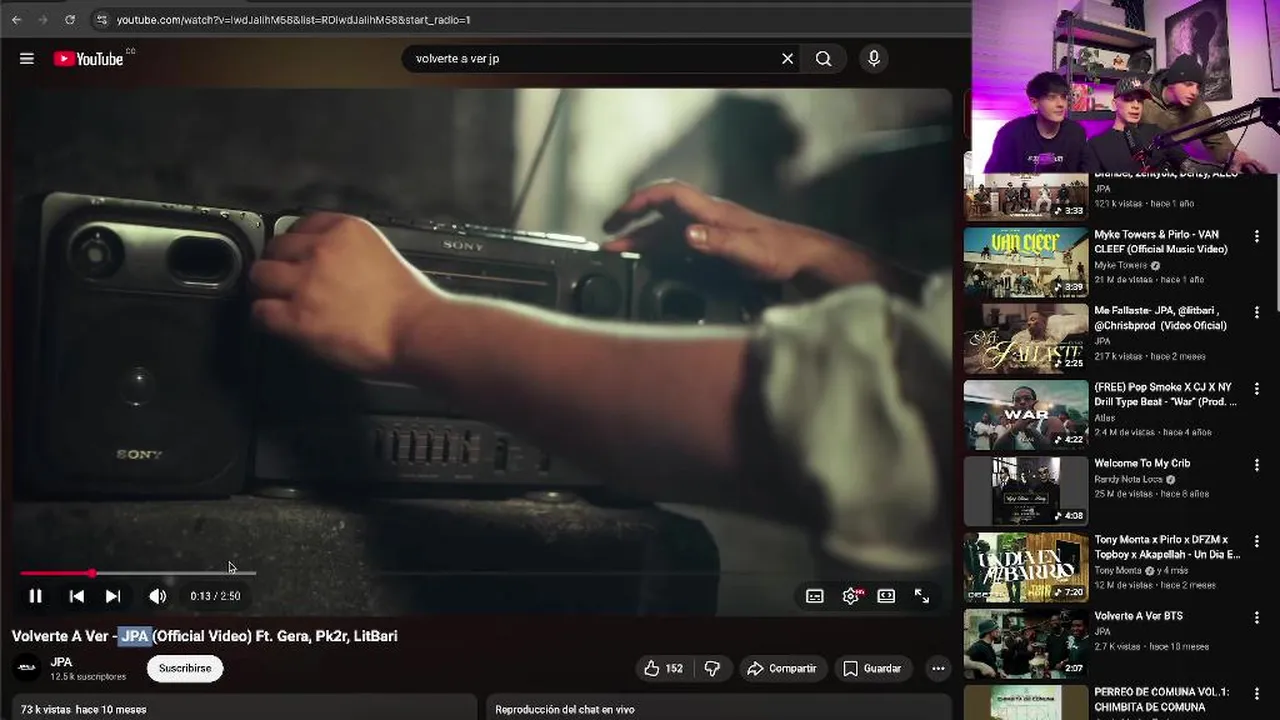The image size is (1280, 720).
Task: Reload the browser page
Action: coord(70,19)
